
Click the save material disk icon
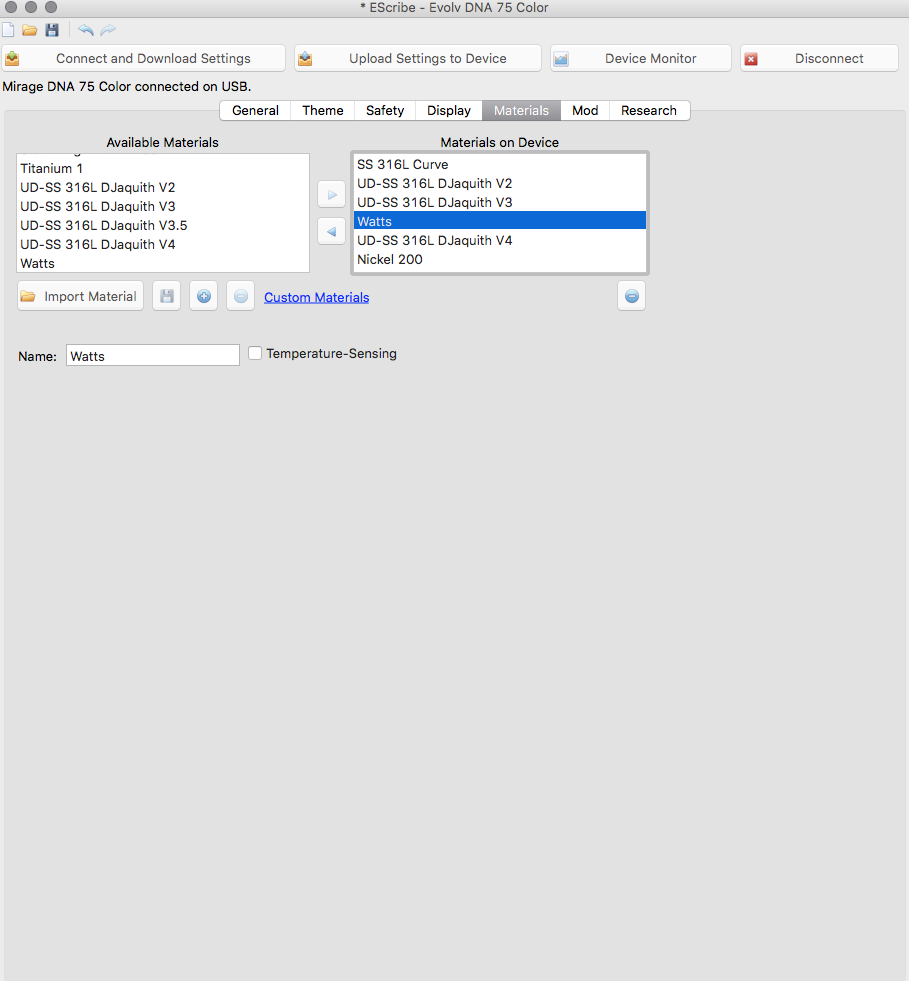click(167, 296)
